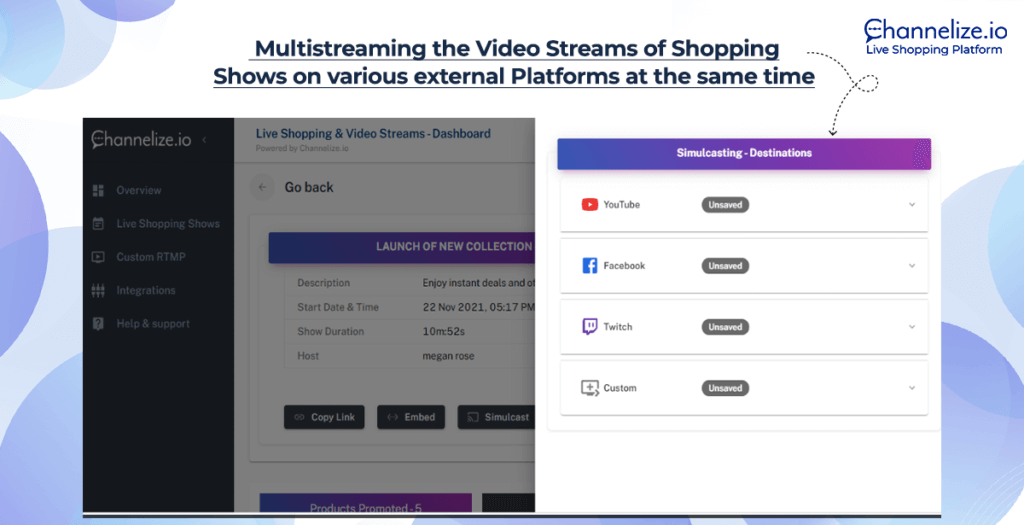
Task: Click the Facebook destination label
Action: point(624,266)
